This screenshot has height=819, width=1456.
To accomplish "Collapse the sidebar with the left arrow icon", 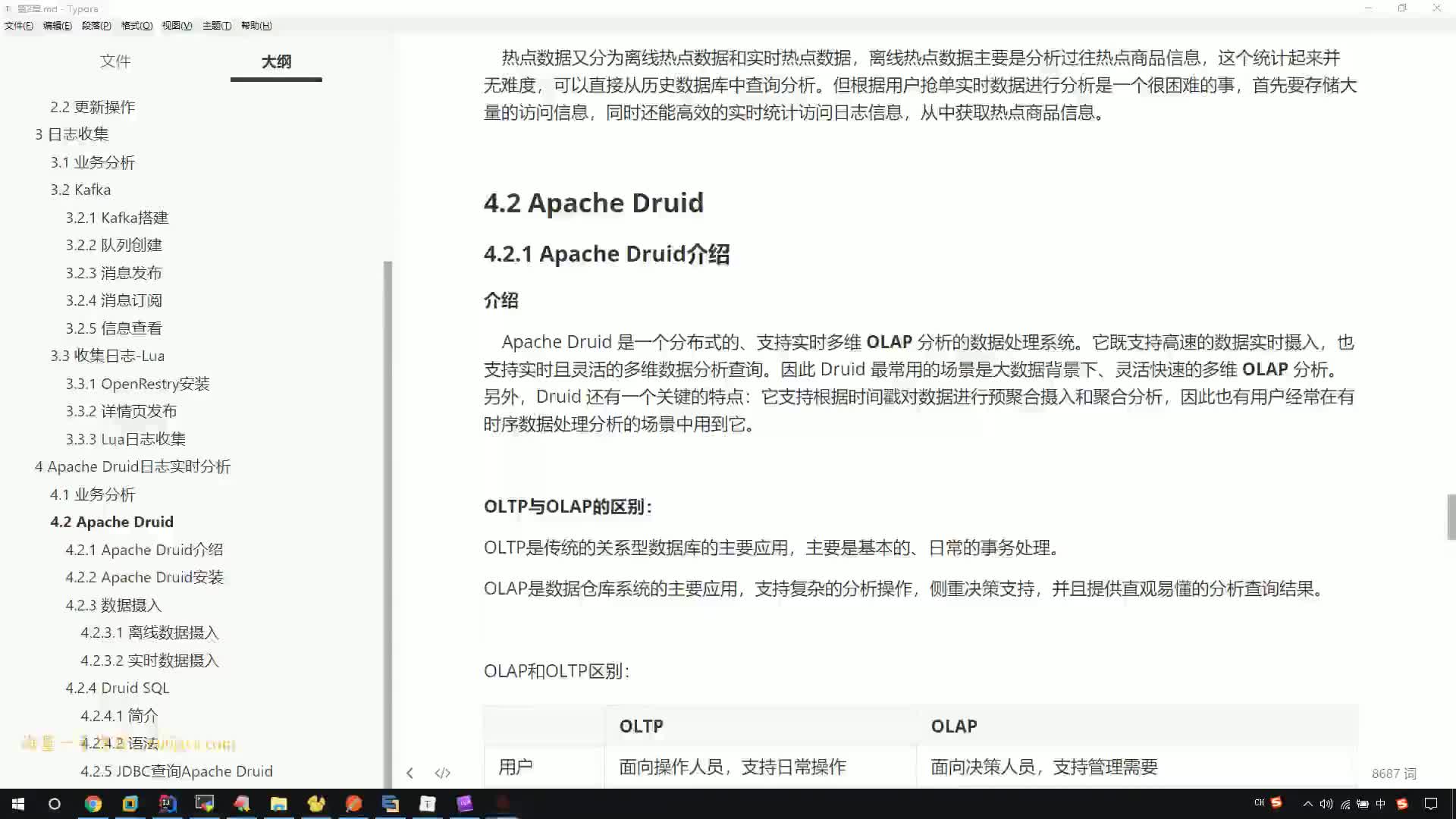I will coord(409,773).
